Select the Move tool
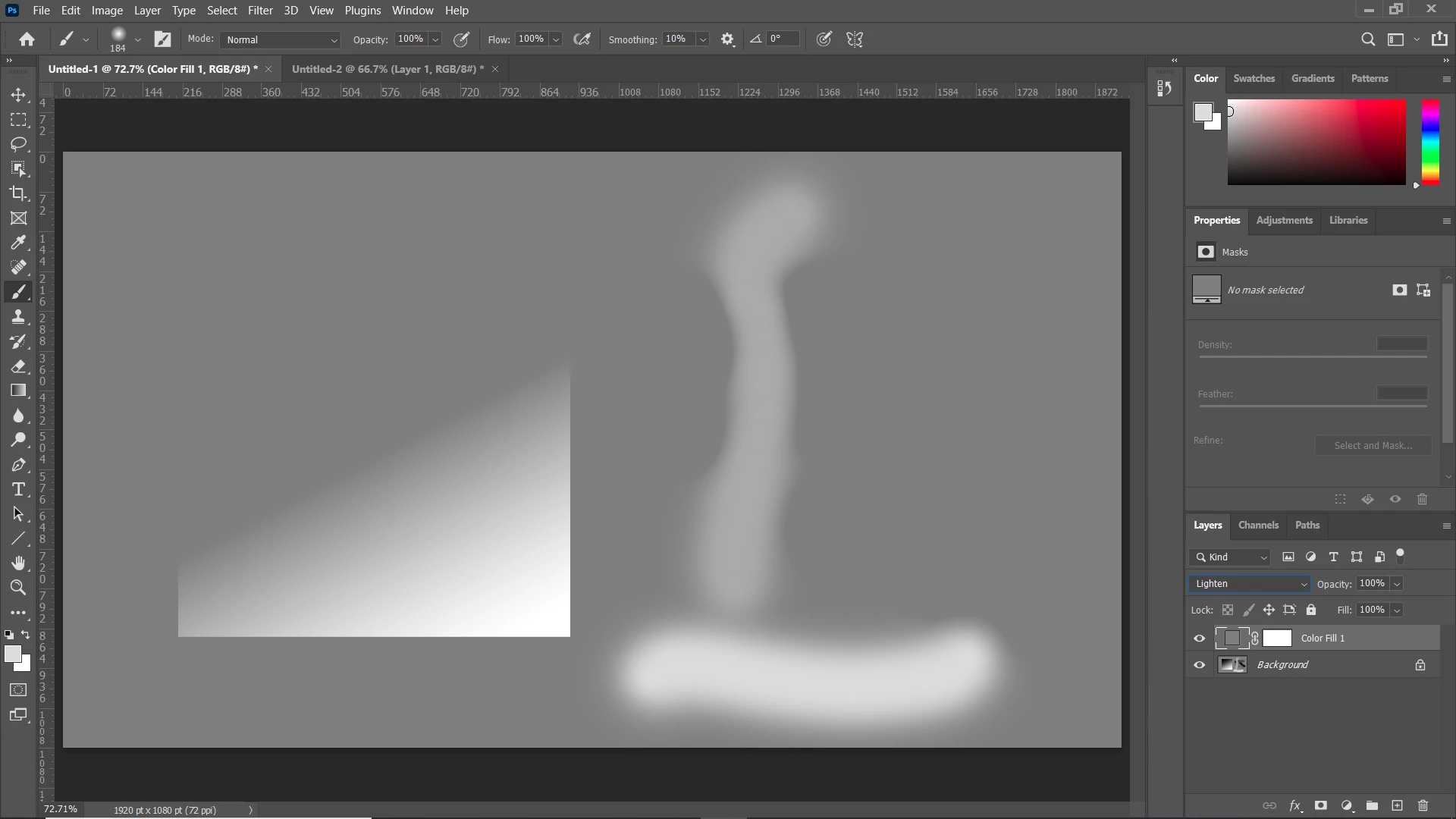 coord(18,95)
